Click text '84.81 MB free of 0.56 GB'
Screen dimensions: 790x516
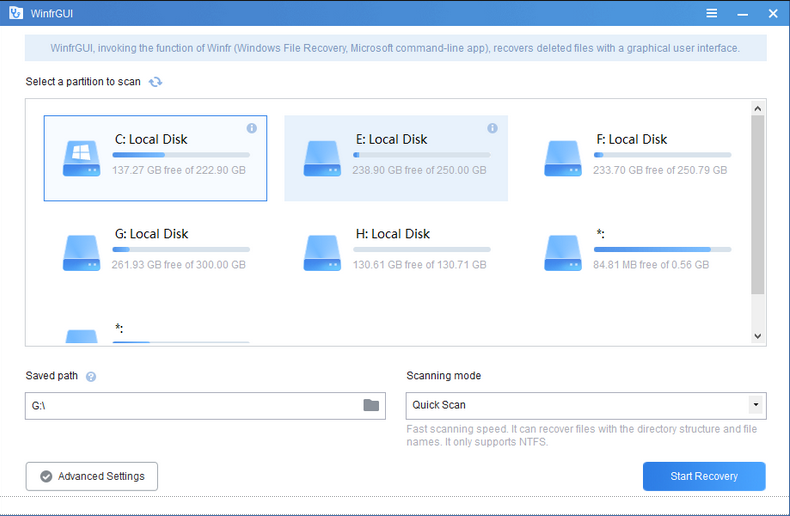click(x=651, y=265)
